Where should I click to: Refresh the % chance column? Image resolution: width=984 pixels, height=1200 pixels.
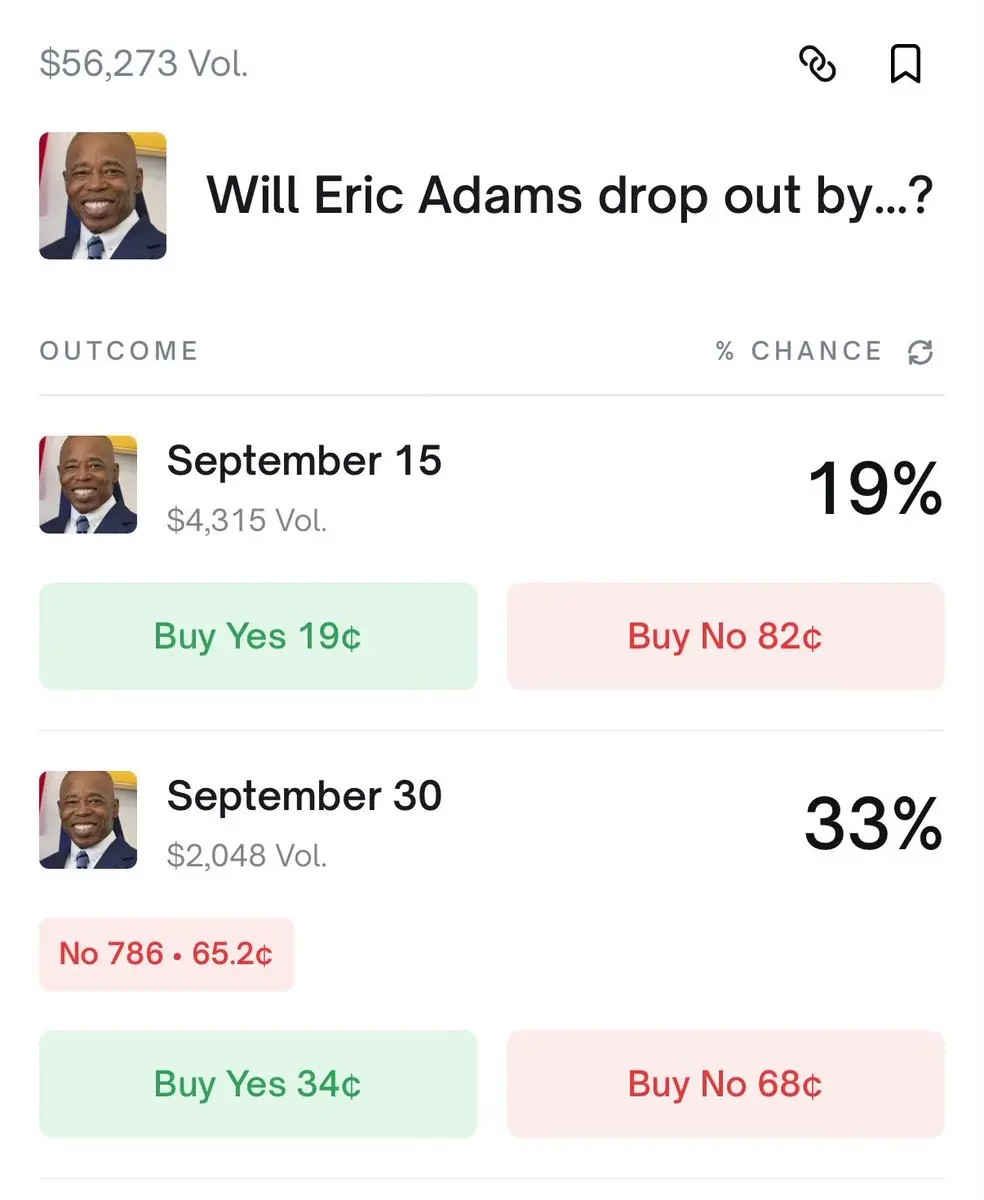(920, 352)
